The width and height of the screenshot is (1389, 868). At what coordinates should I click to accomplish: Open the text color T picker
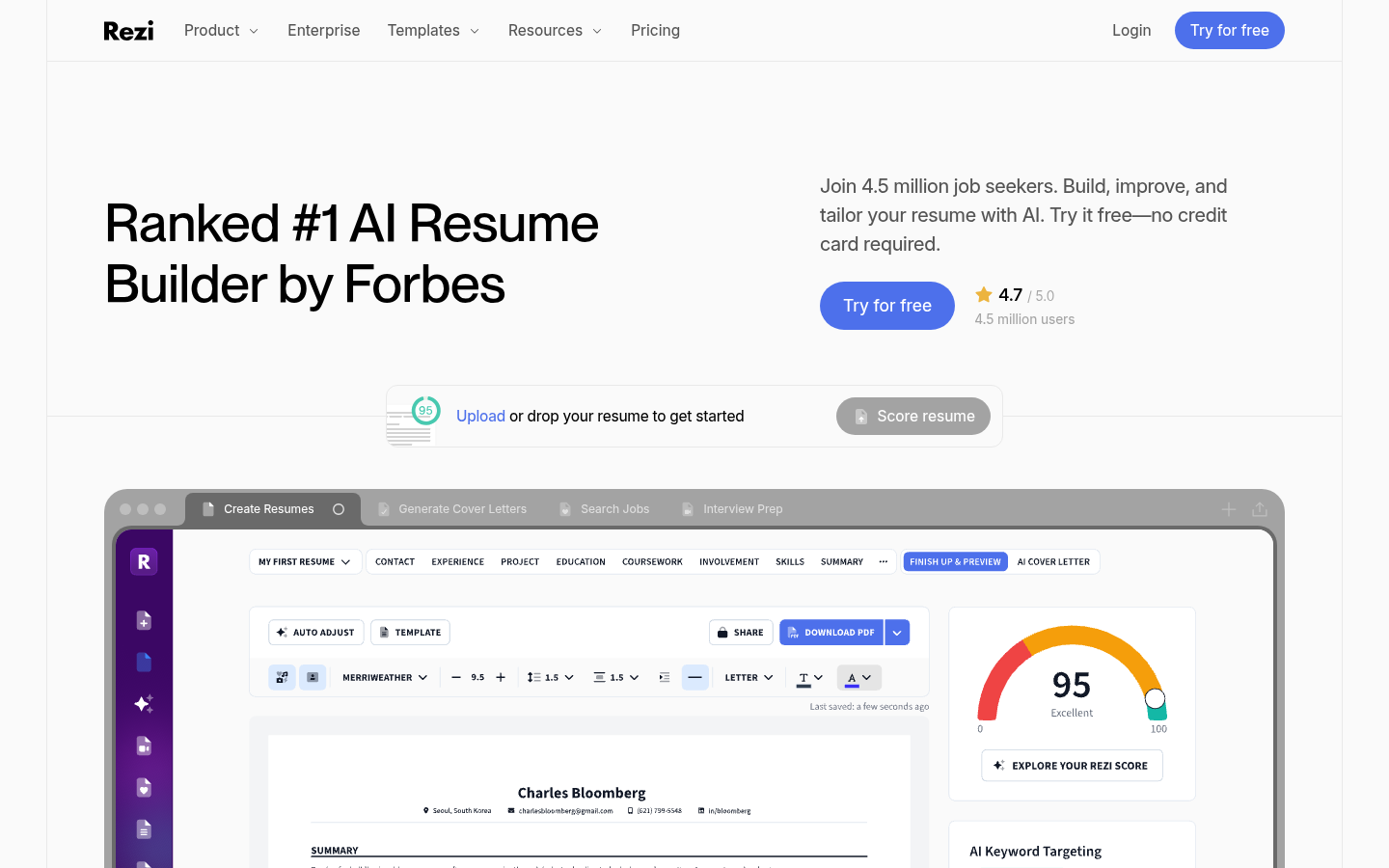click(x=810, y=678)
